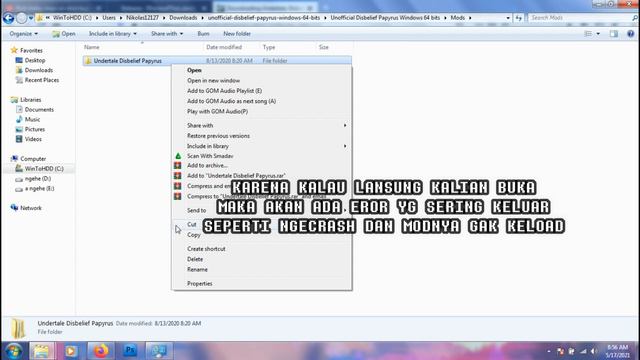Choose Add to GOM Audio Playlist (E)
Image resolution: width=640 pixels, height=360 pixels.
(x=262, y=91)
